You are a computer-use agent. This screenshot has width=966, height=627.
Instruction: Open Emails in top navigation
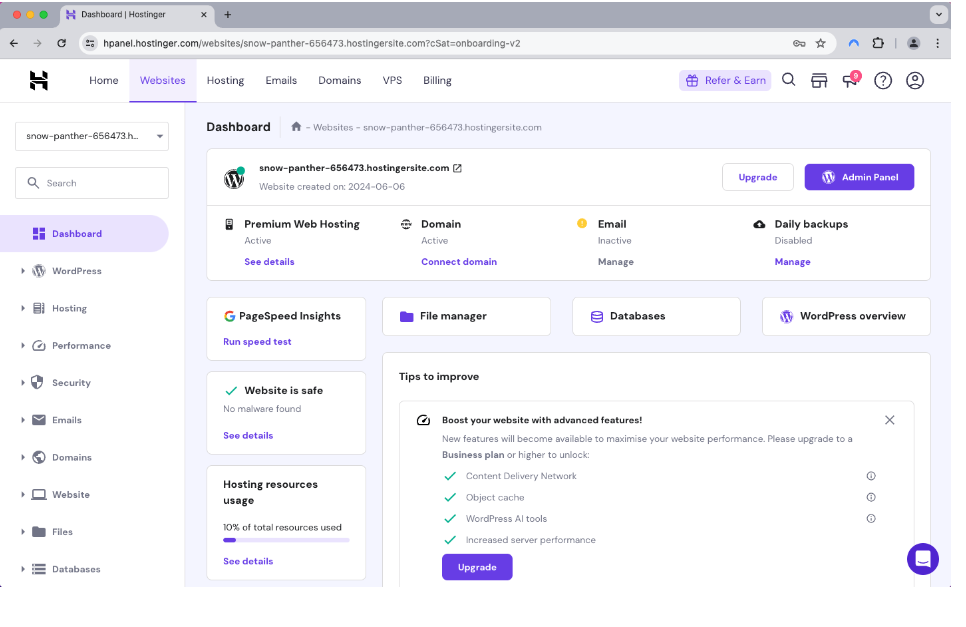click(x=281, y=80)
